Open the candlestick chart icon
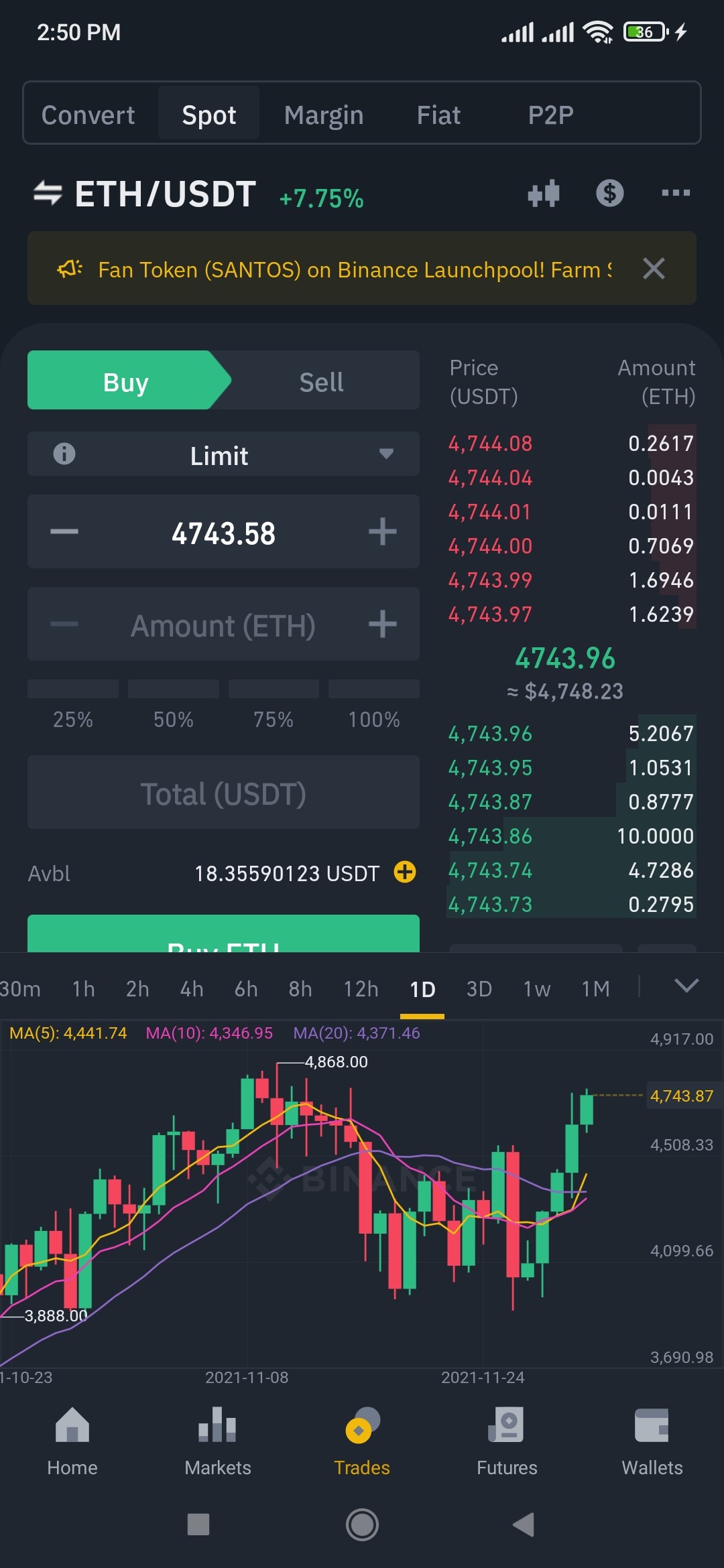Image resolution: width=724 pixels, height=1568 pixels. click(x=544, y=193)
